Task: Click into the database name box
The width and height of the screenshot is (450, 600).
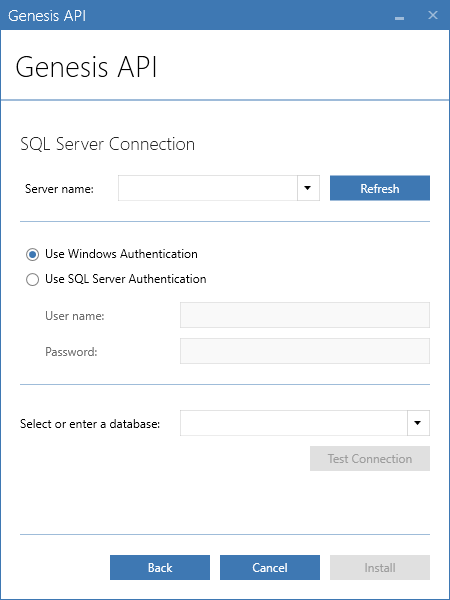Action: click(x=293, y=423)
